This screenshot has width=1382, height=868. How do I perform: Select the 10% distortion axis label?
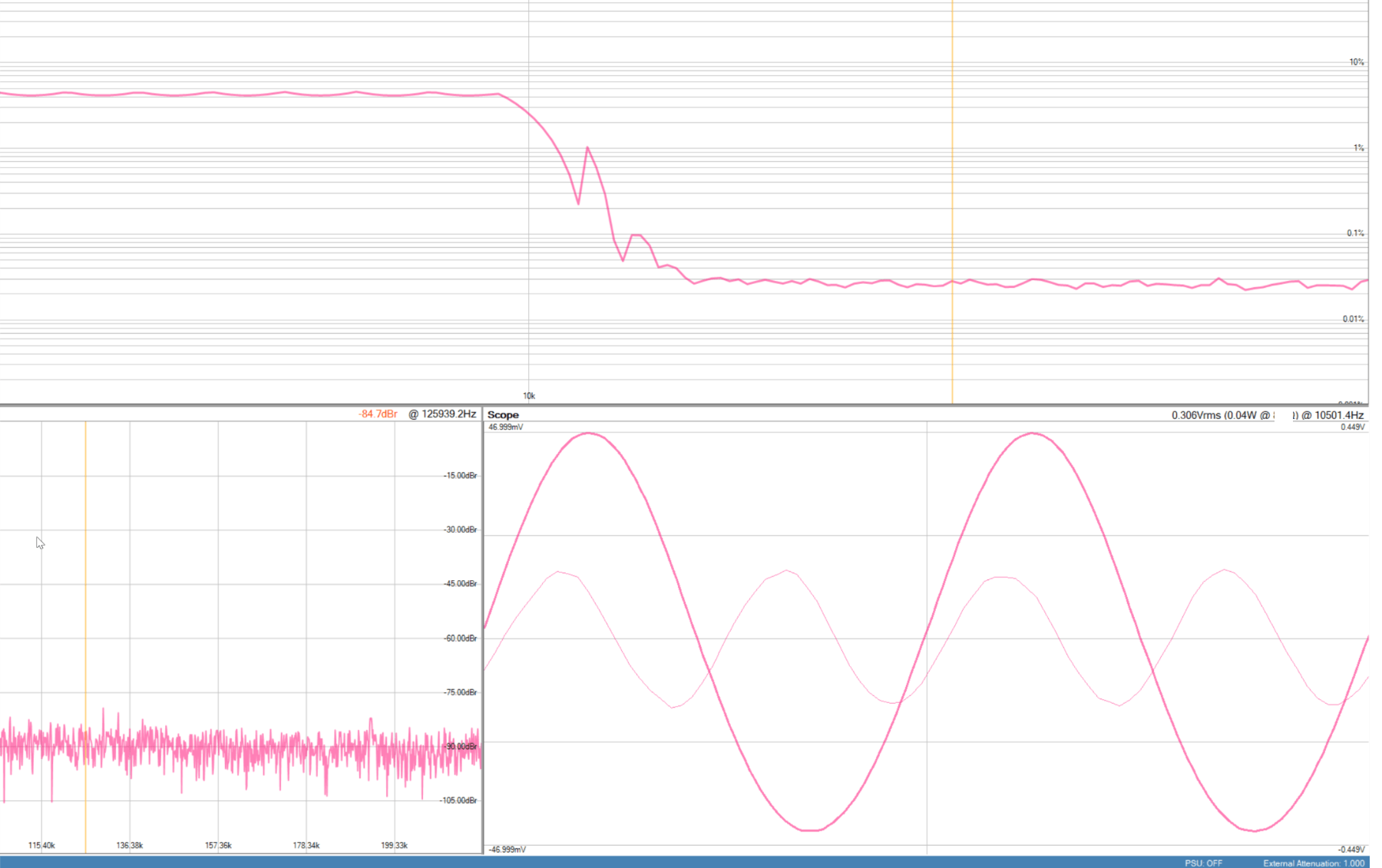[x=1357, y=62]
